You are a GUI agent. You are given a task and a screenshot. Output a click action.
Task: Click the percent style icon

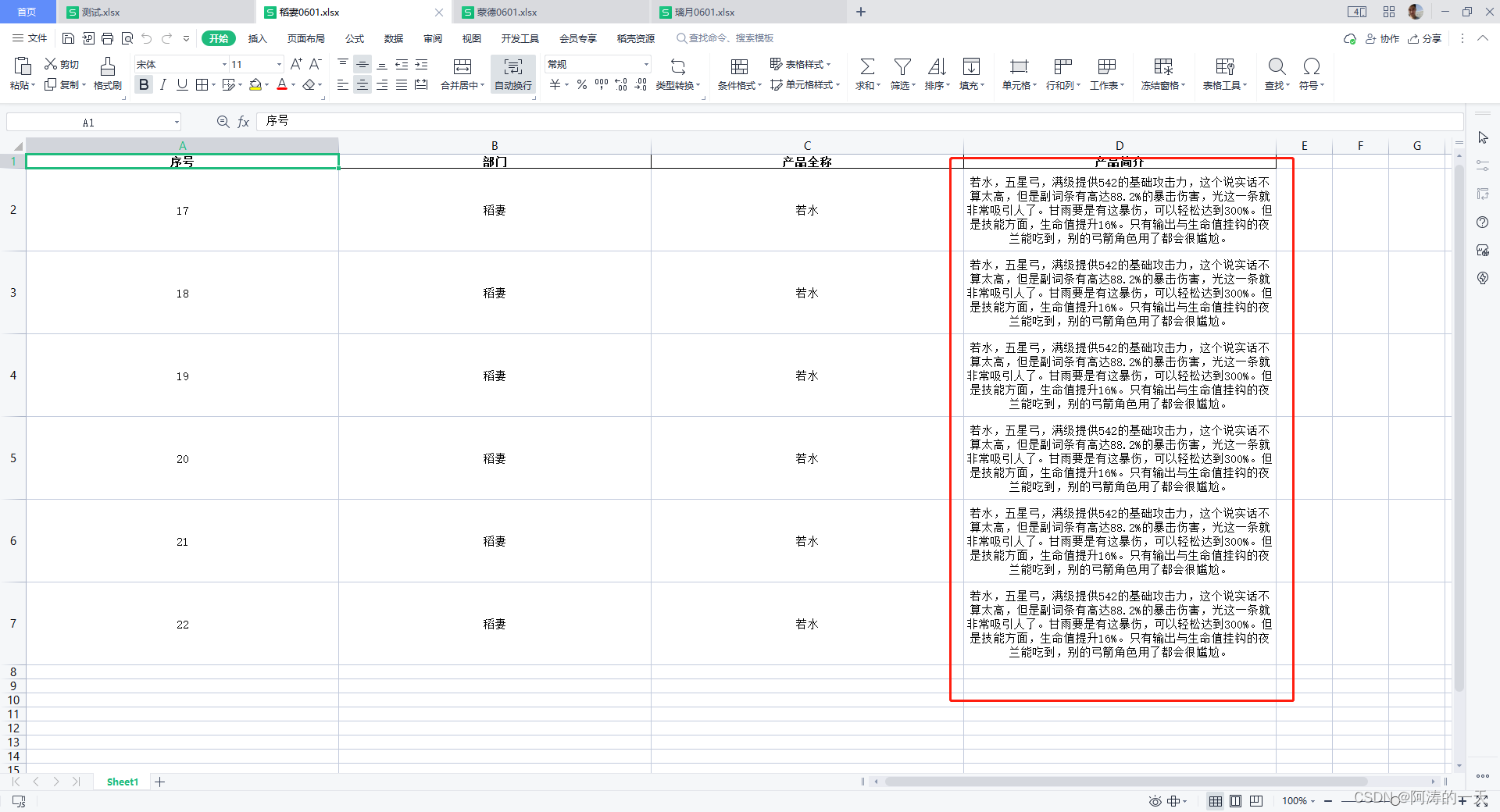click(582, 84)
